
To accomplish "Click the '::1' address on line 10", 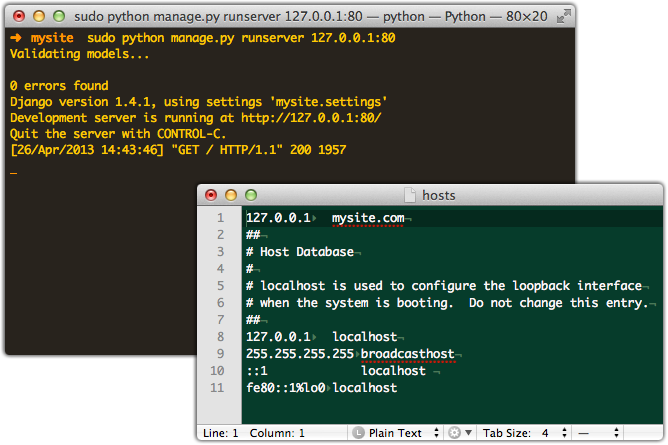I will tap(257, 371).
